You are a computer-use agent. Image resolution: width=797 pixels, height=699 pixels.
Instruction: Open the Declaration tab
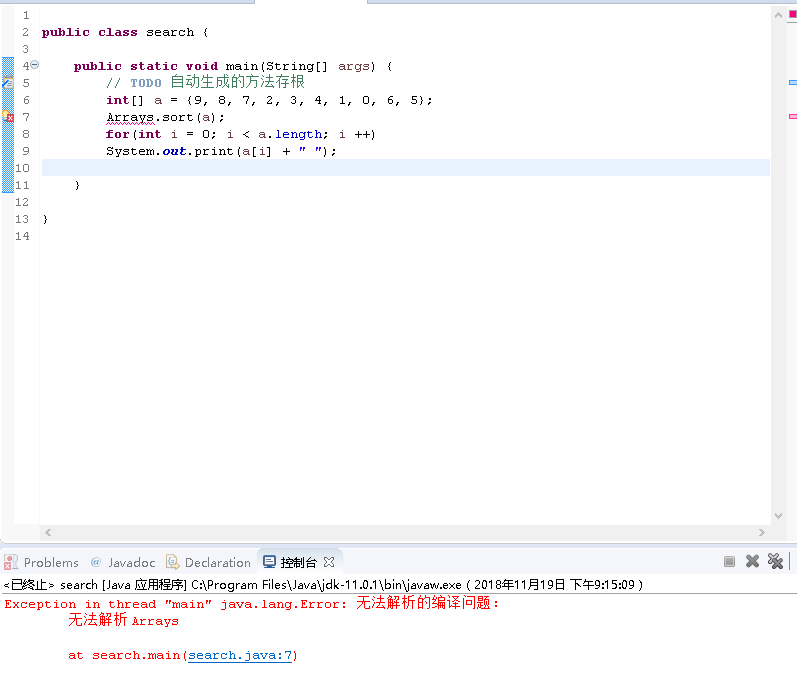(208, 562)
